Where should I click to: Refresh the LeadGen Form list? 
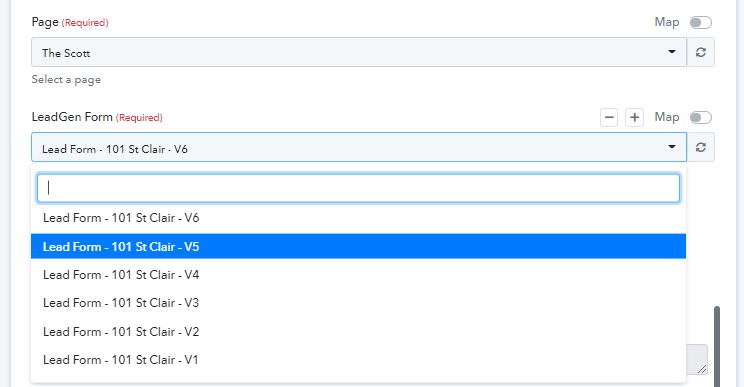[701, 147]
